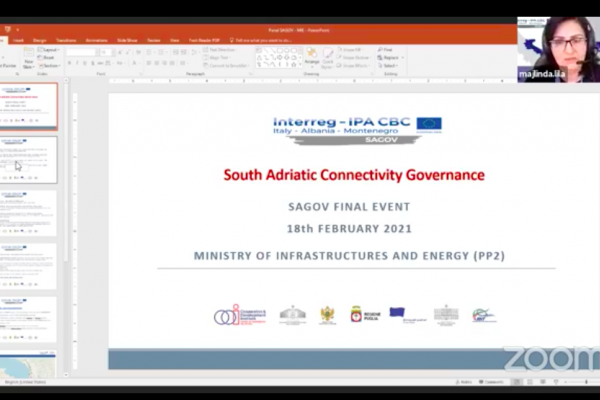Start Slide Show from status bar icon
The image size is (600, 400).
pyautogui.click(x=556, y=382)
